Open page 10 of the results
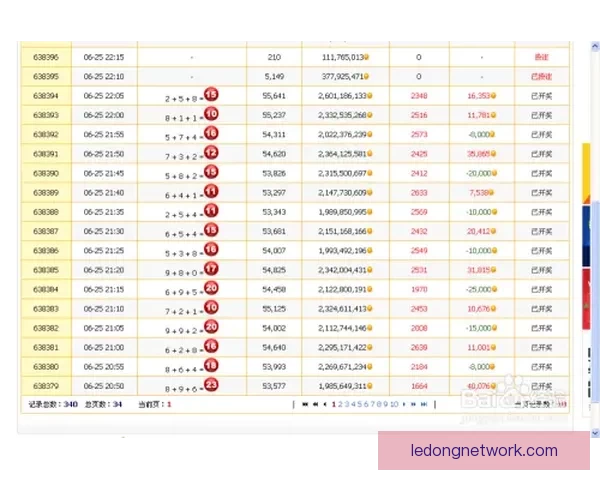This screenshot has height=480, width=600. (x=395, y=404)
